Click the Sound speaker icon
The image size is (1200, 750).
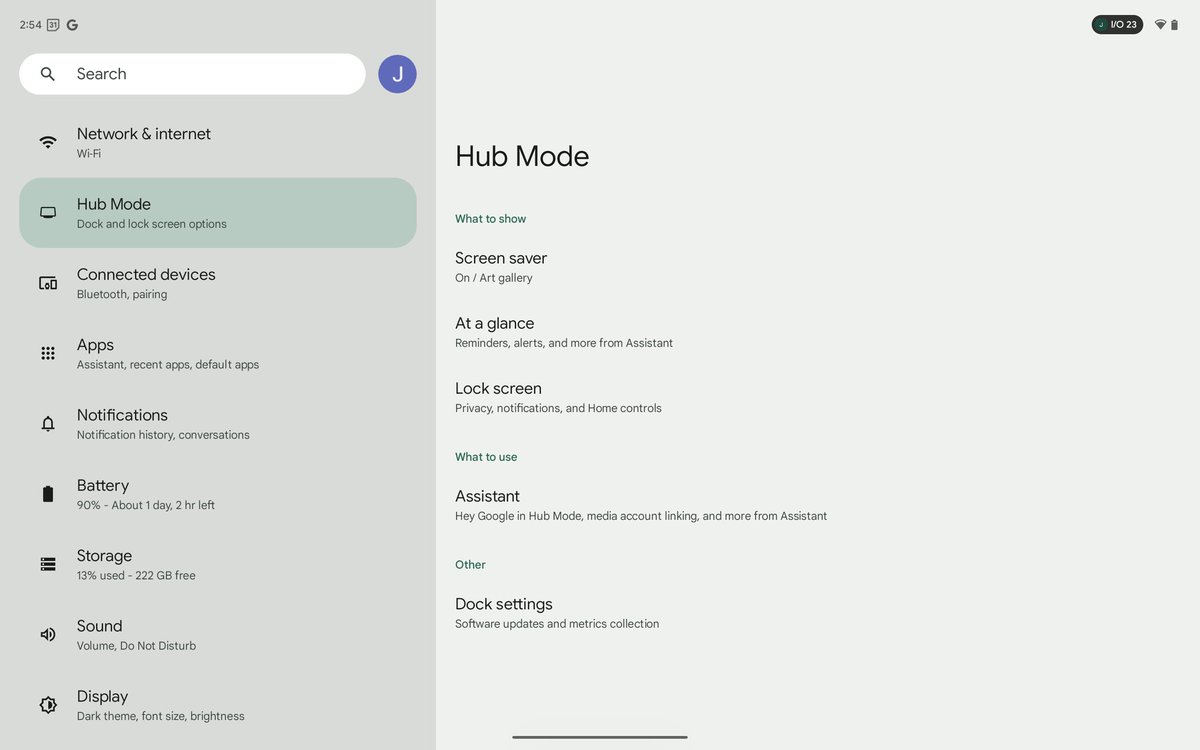[x=47, y=633]
